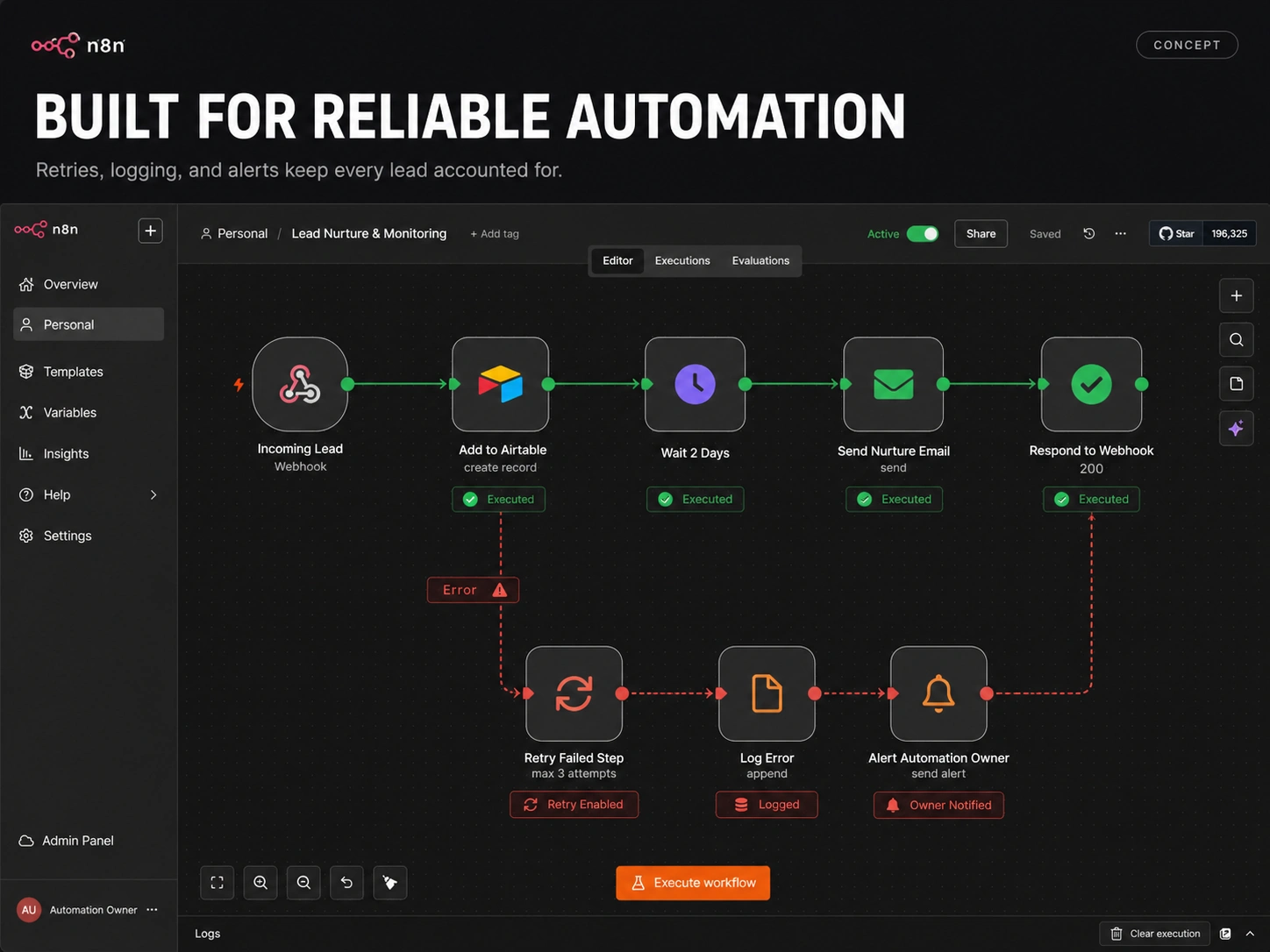Open the Log Error file node
This screenshot has width=1270, height=952.
pyautogui.click(x=767, y=693)
